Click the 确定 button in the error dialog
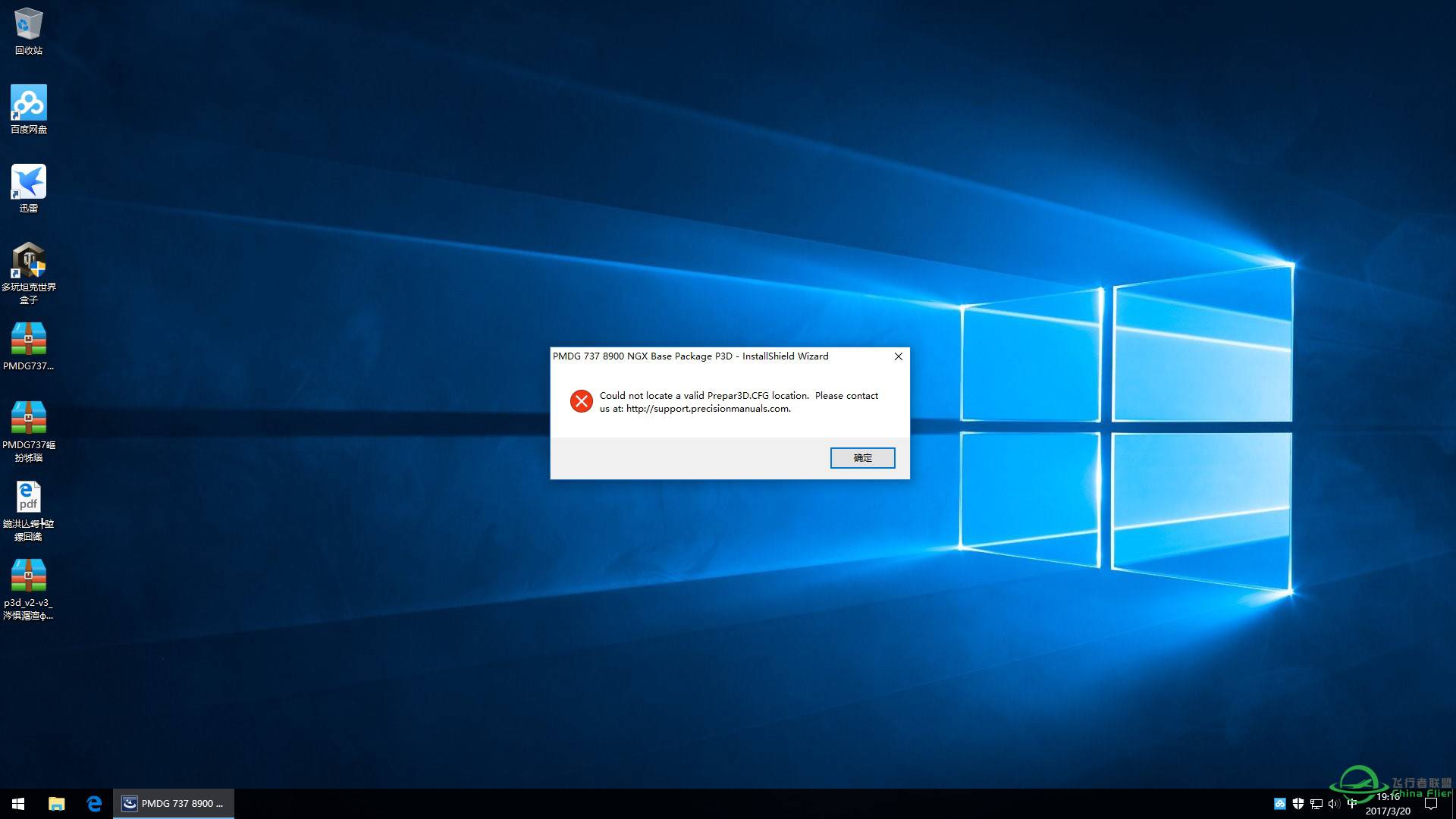1456x819 pixels. click(x=862, y=458)
